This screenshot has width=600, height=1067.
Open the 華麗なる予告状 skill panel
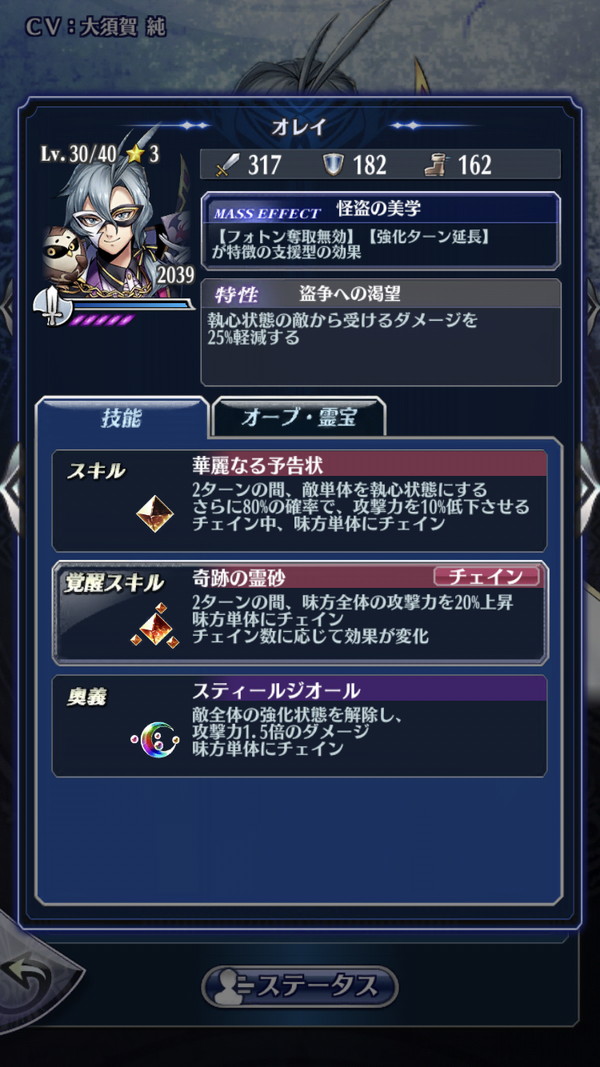299,501
